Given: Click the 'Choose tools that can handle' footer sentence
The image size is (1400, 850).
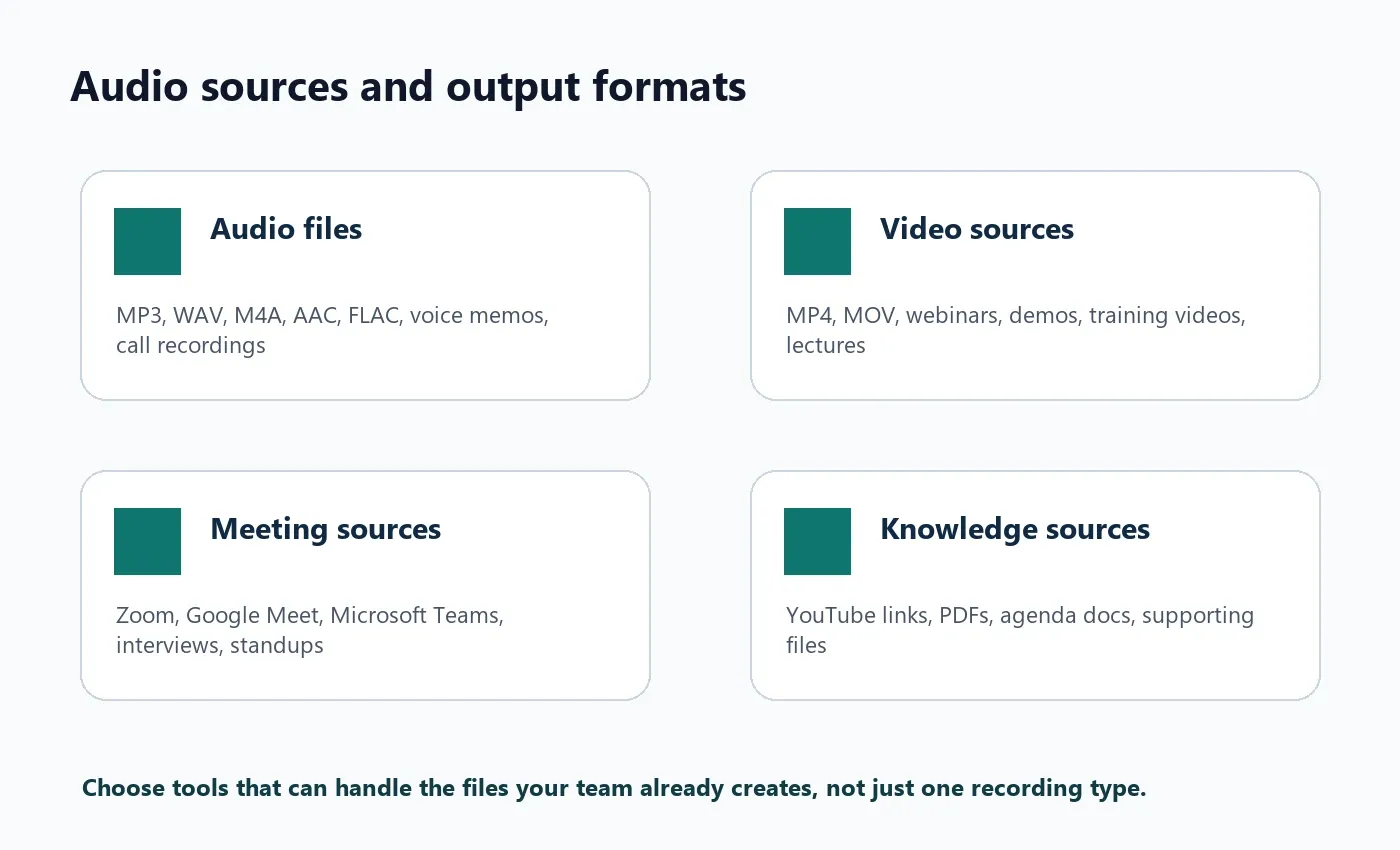Looking at the screenshot, I should point(614,788).
